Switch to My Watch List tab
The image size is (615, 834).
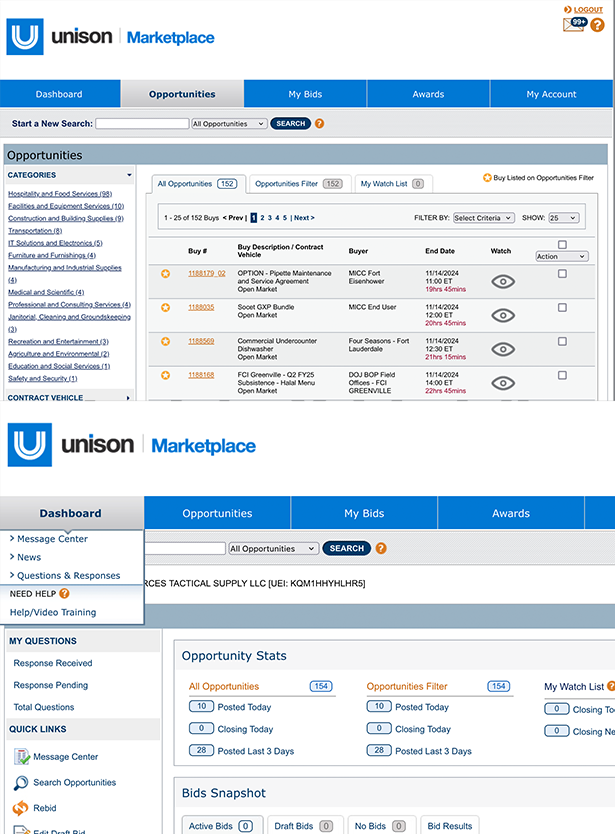coord(393,184)
